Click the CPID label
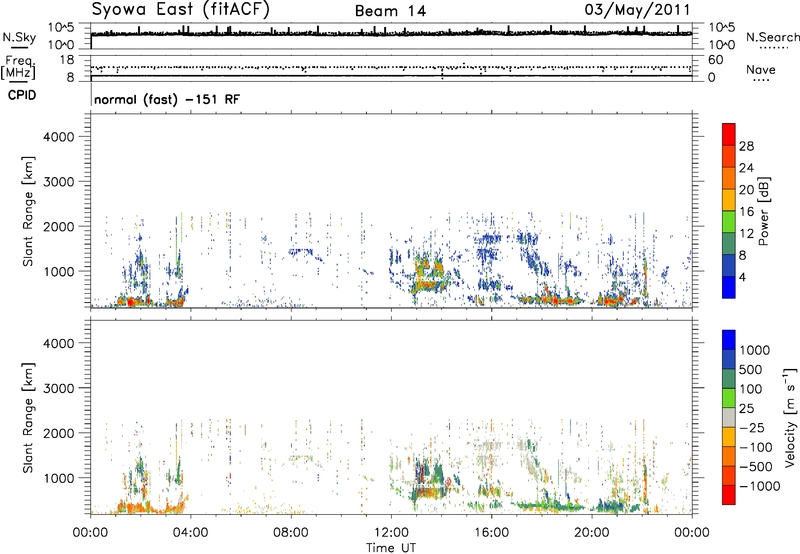The width and height of the screenshot is (800, 554). click(x=22, y=95)
